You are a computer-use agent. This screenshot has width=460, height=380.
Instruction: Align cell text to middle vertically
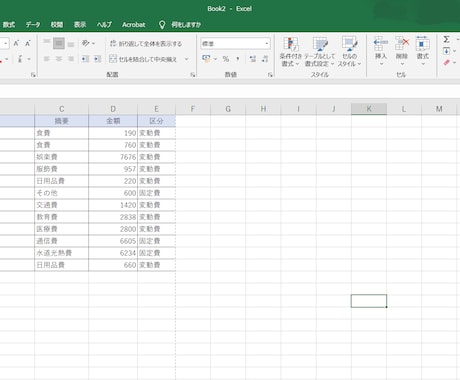click(x=59, y=43)
